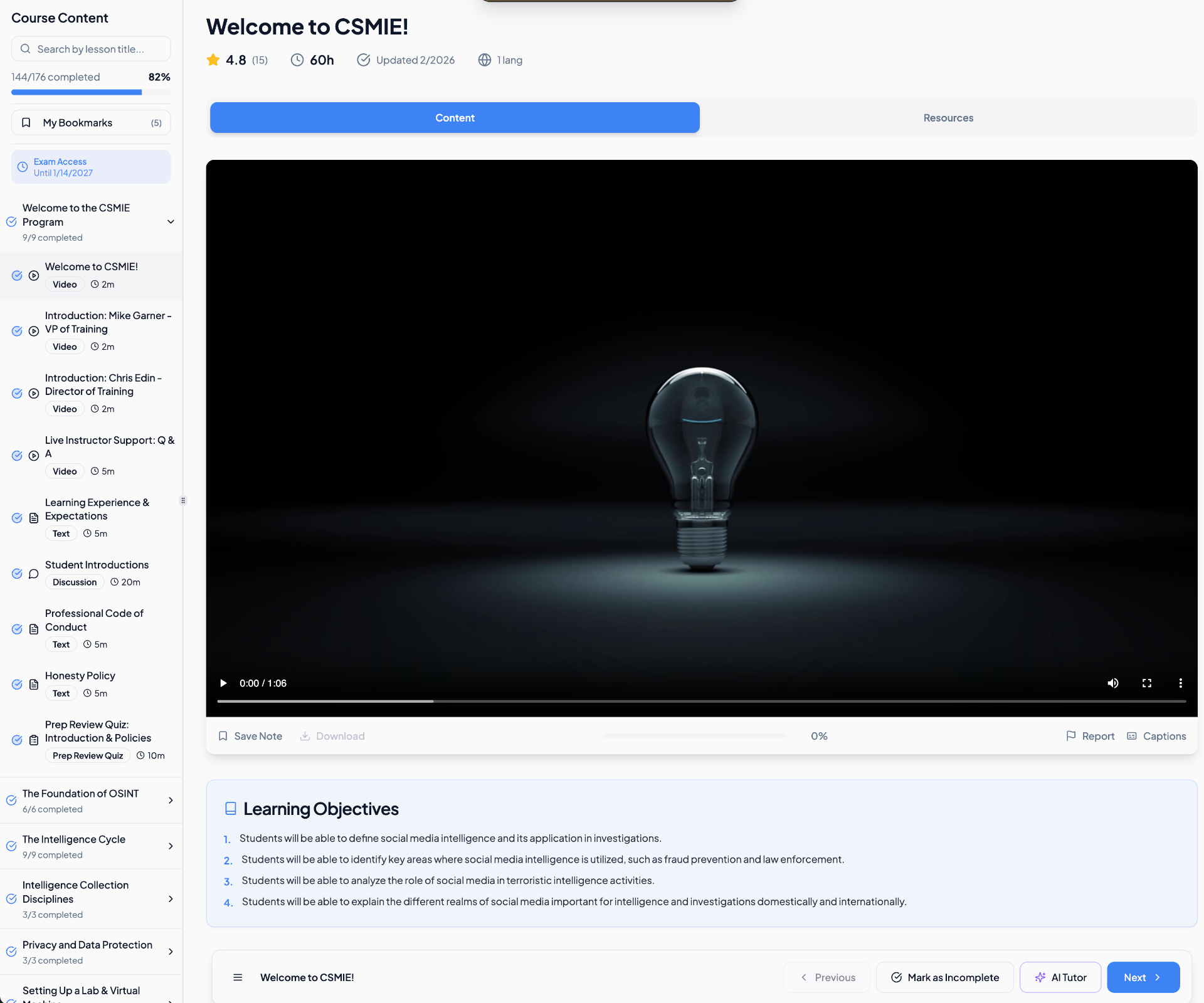Go to the Next lesson

click(x=1143, y=977)
